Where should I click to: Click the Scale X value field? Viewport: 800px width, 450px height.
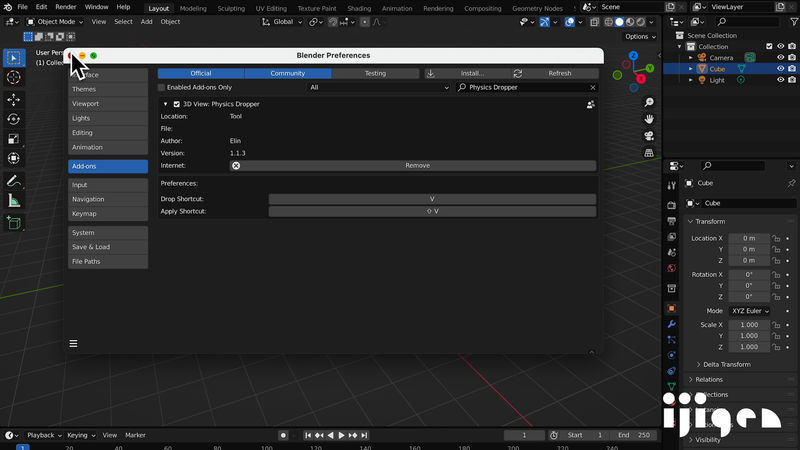click(749, 324)
